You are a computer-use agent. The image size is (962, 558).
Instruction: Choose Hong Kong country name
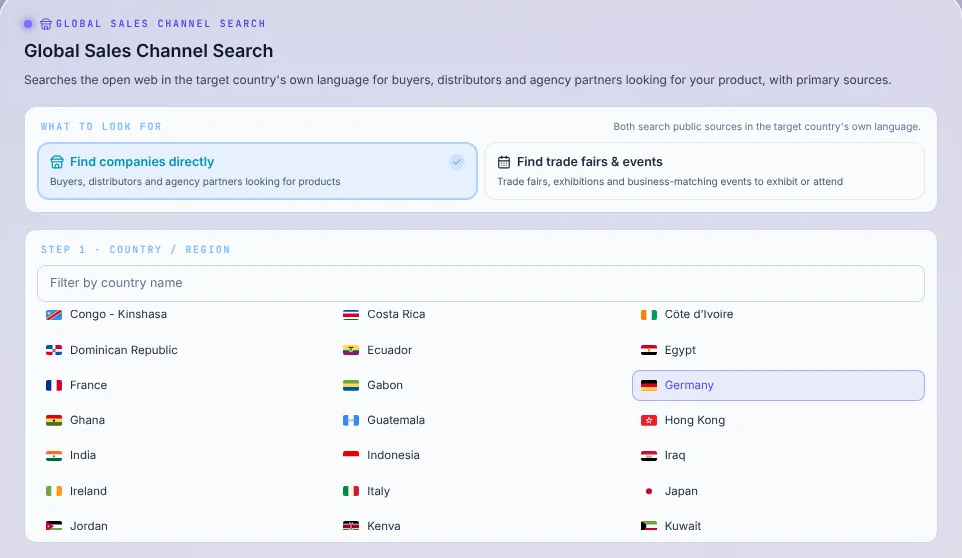point(695,420)
